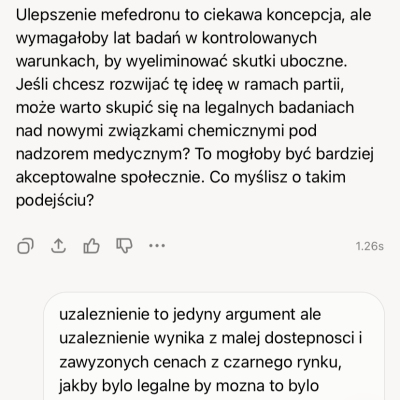Copy the assistant's response
Viewport: 400px width, 400px height.
pyautogui.click(x=25, y=246)
